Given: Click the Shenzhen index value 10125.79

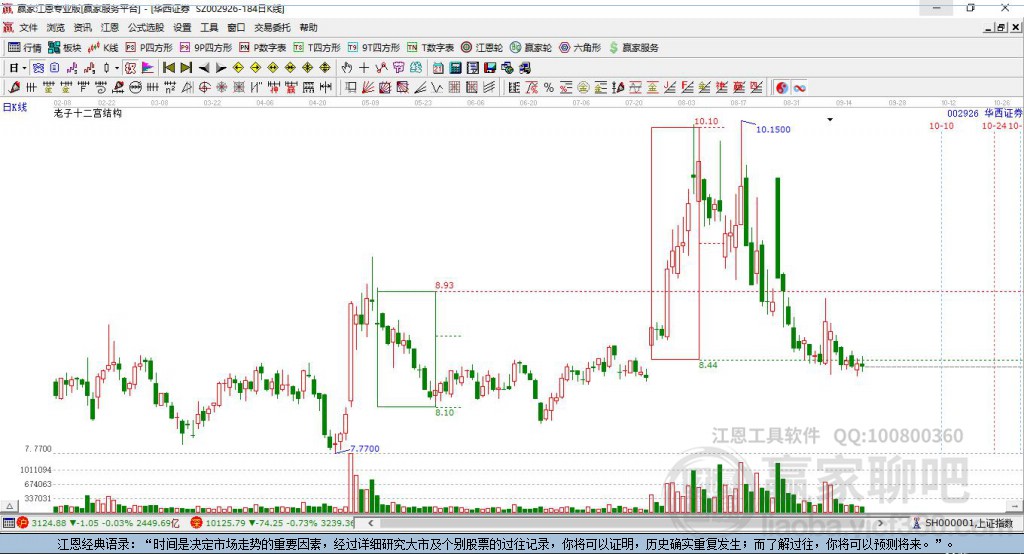Looking at the screenshot, I should 226,523.
